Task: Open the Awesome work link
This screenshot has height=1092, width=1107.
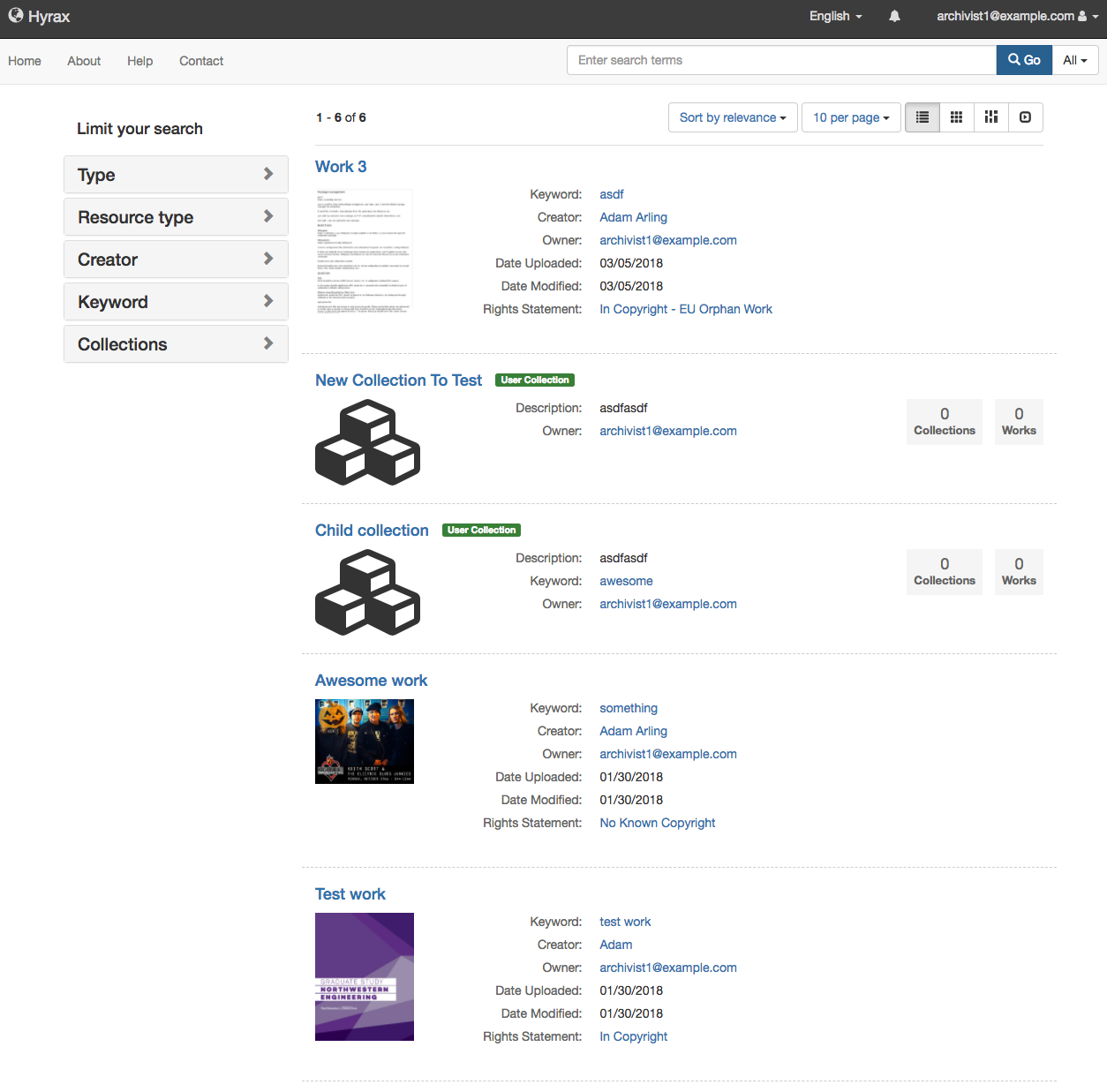Action: click(x=371, y=681)
